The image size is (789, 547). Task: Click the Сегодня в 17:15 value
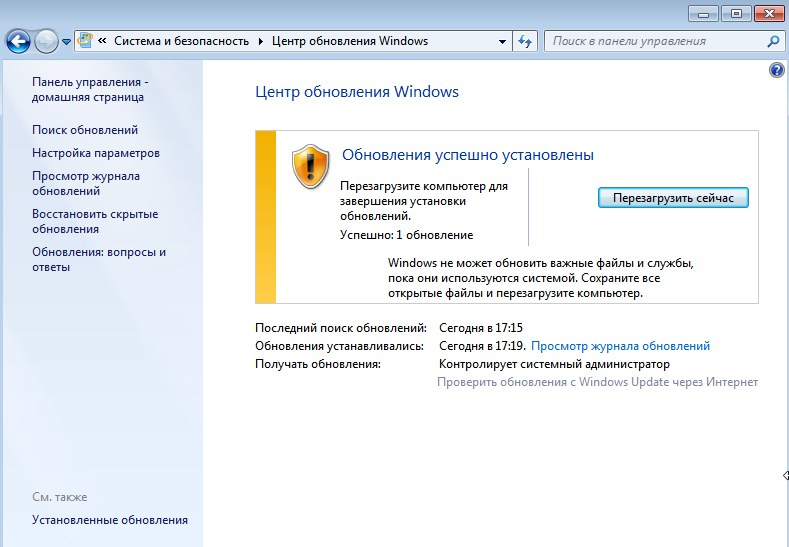click(481, 328)
